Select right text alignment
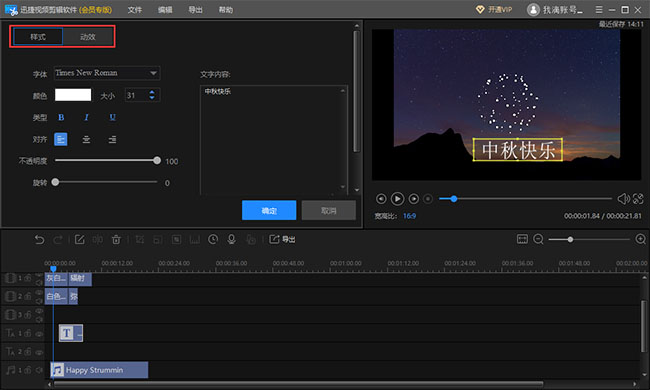 112,139
